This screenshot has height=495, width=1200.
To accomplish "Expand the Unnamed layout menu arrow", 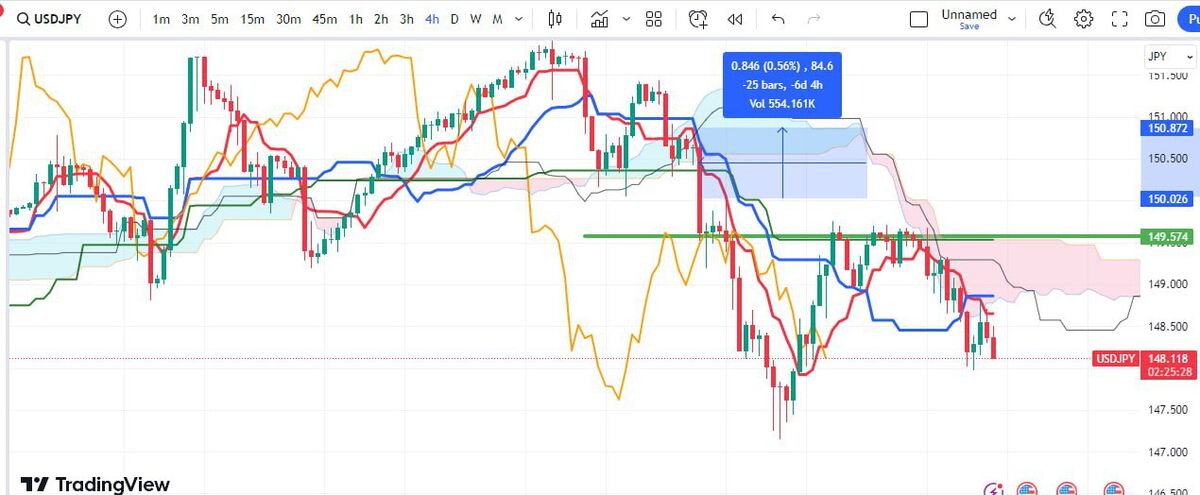I will 1012,19.
